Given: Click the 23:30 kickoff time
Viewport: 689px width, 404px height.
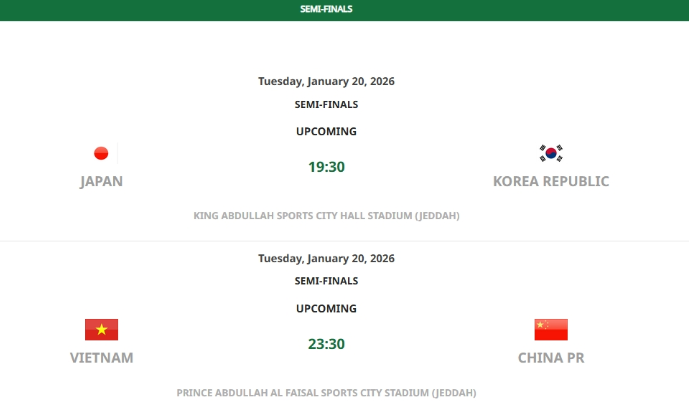Looking at the screenshot, I should (x=326, y=344).
